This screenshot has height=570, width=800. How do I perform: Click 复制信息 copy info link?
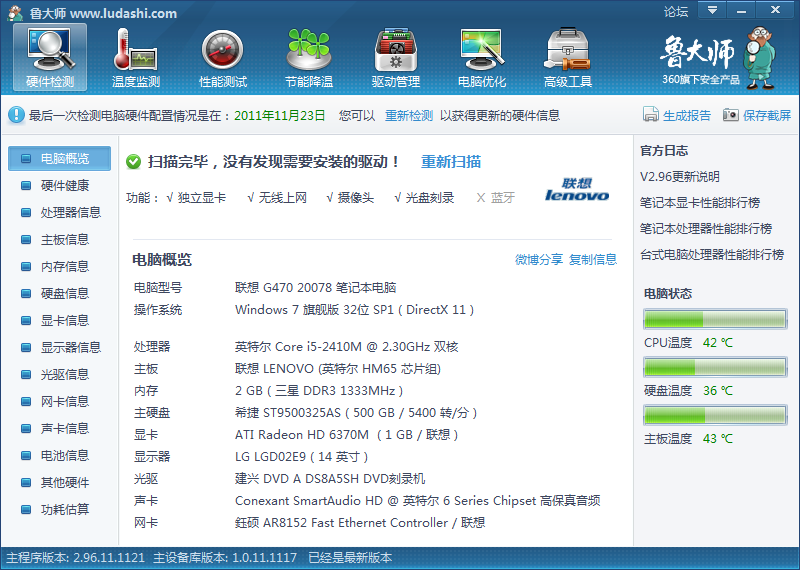[593, 260]
